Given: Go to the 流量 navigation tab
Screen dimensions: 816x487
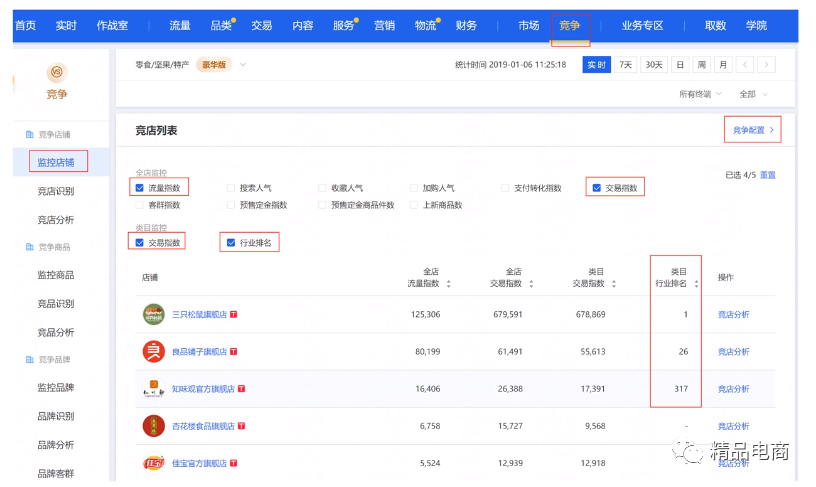Looking at the screenshot, I should [180, 25].
